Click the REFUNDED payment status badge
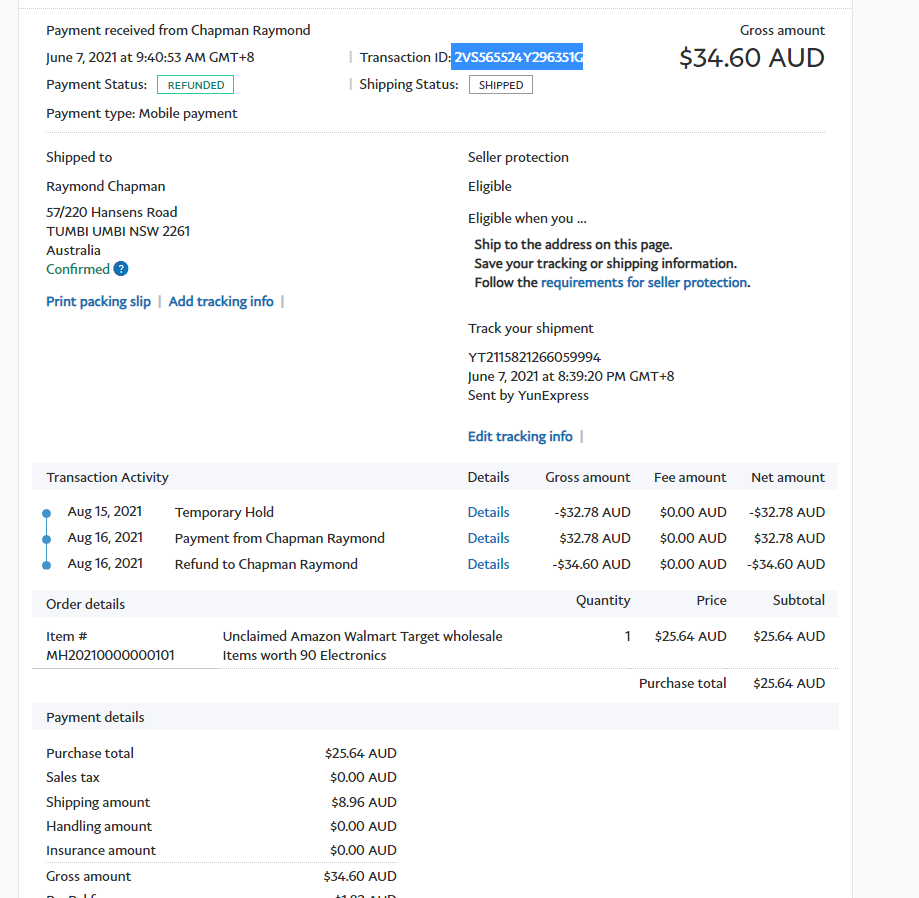 (x=196, y=85)
